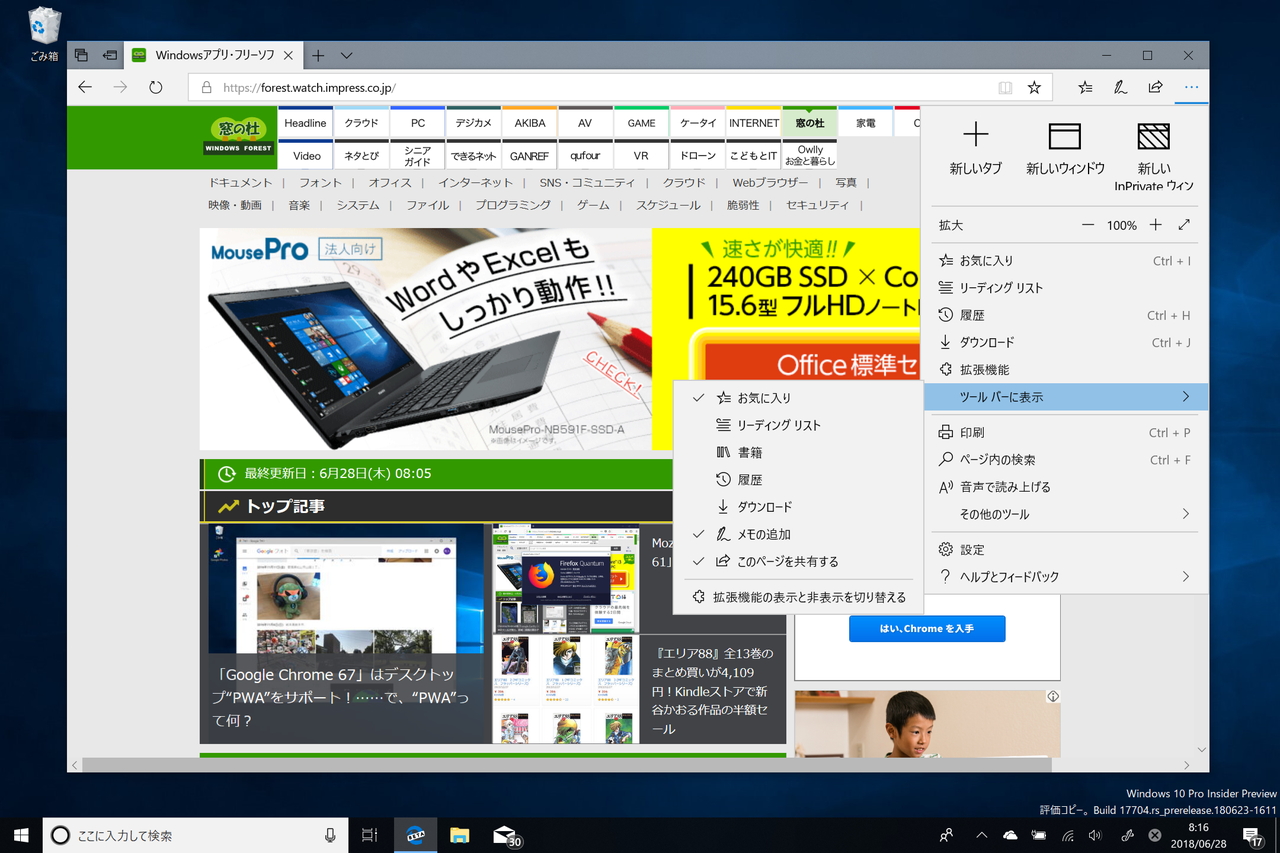This screenshot has width=1280, height=853.
Task: Open the Favorites hub icon on the toolbar
Action: coord(1084,87)
